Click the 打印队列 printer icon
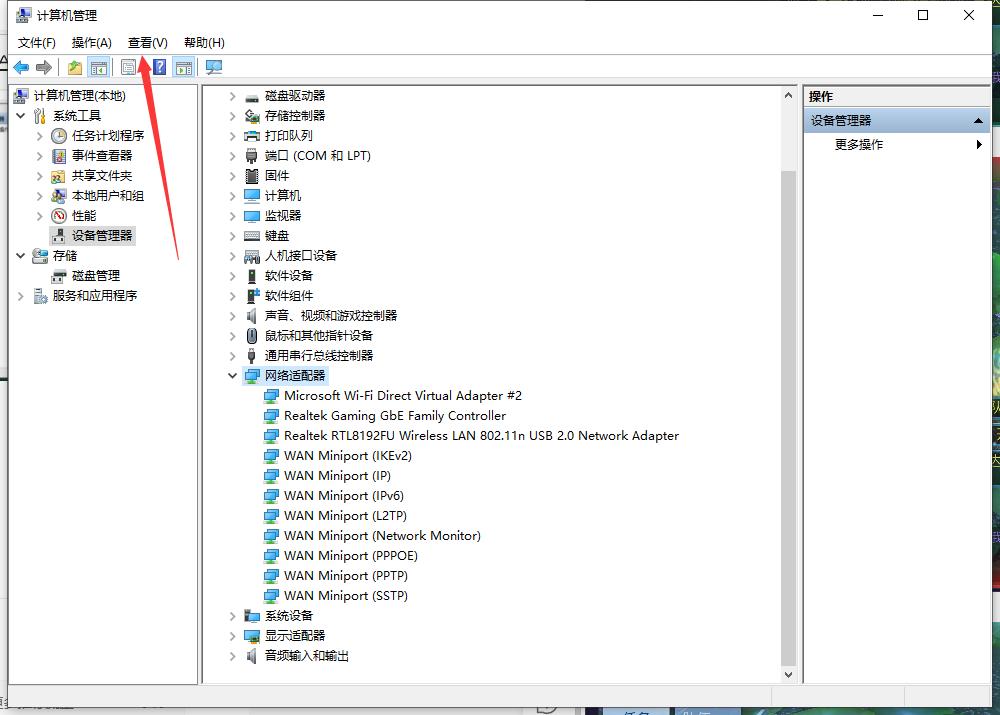Image resolution: width=1000 pixels, height=715 pixels. (252, 136)
